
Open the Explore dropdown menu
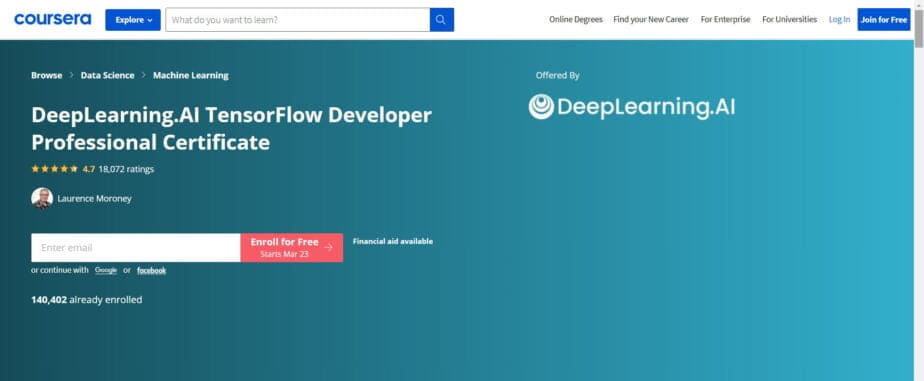point(133,20)
